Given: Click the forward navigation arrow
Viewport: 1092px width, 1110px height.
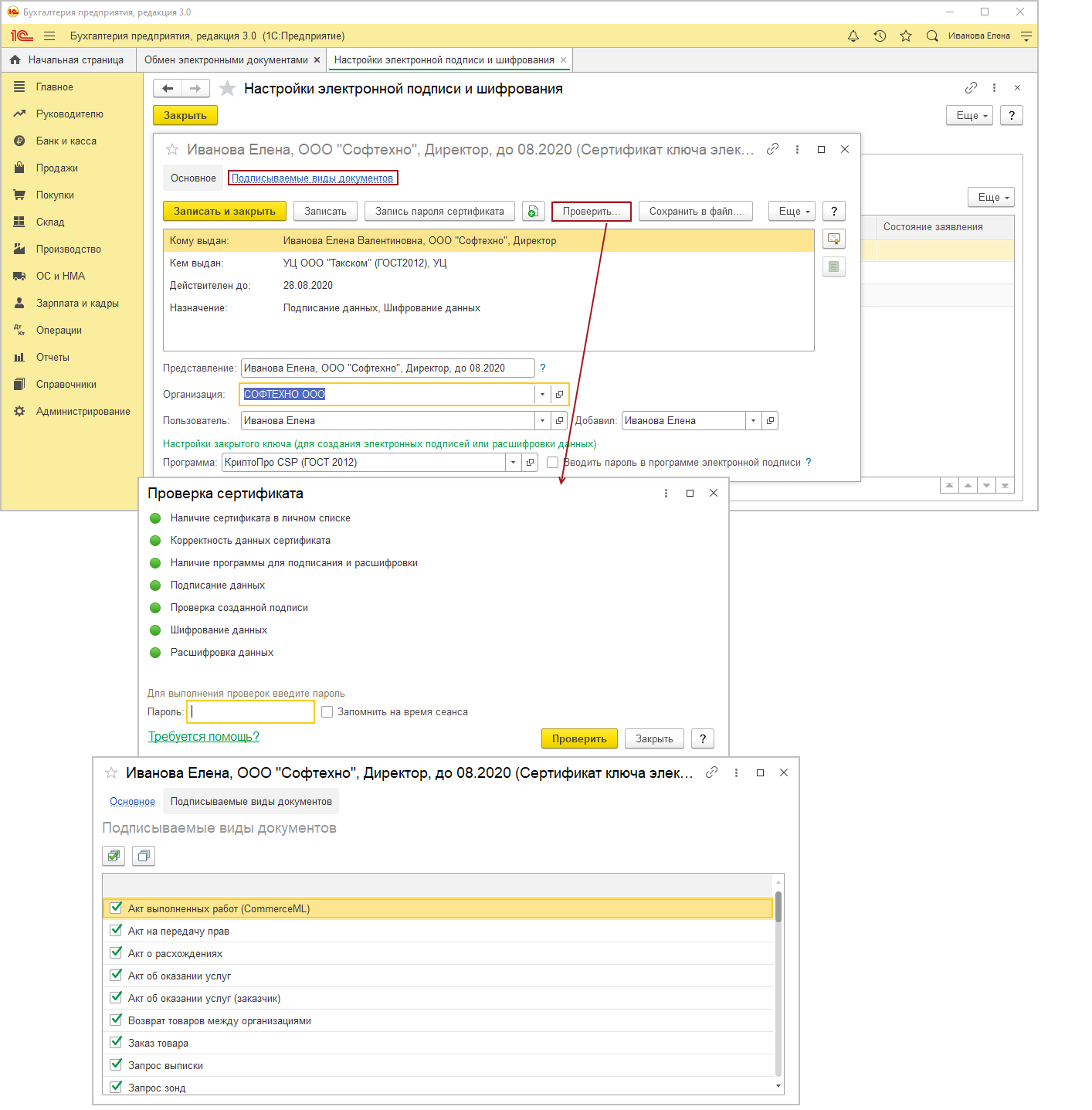Looking at the screenshot, I should point(195,88).
